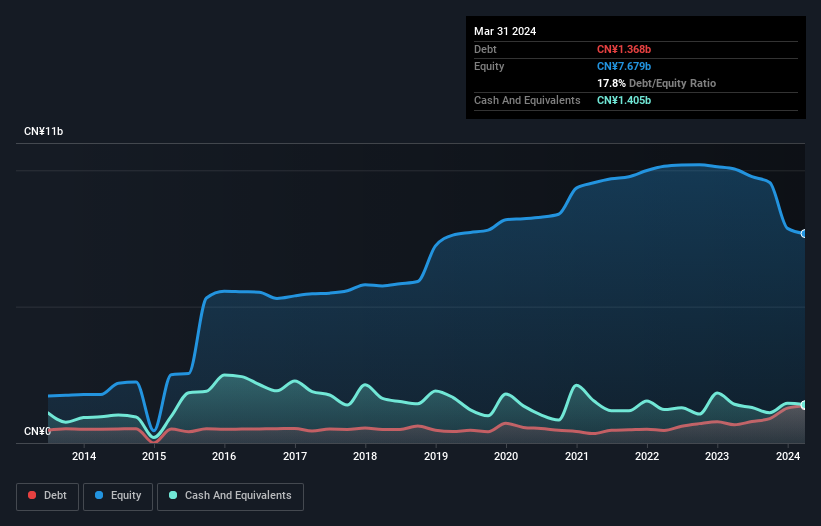
Task: Click the tooltip Cash And Equivalents label
Action: pyautogui.click(x=527, y=100)
